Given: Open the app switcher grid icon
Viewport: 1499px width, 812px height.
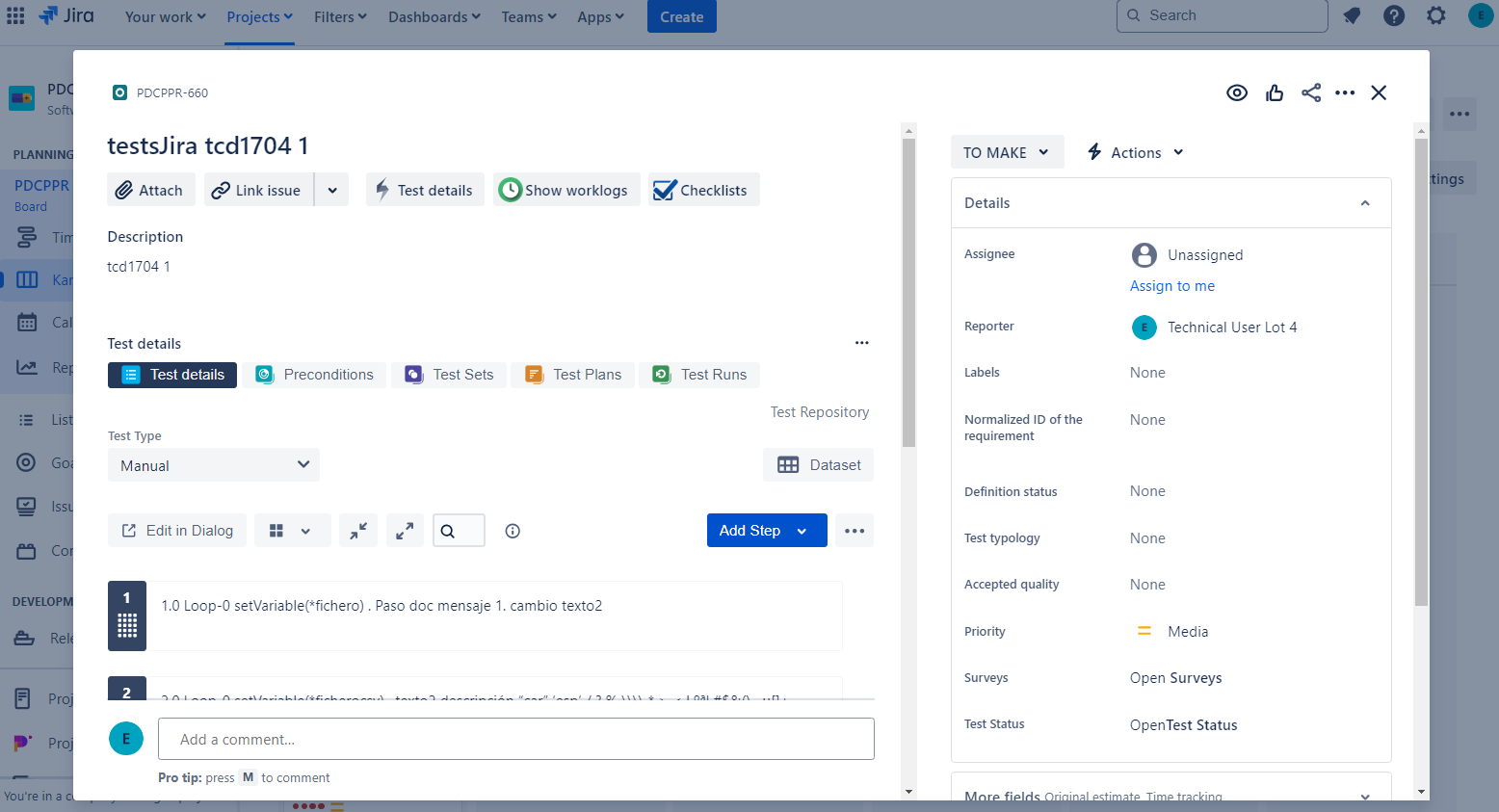Looking at the screenshot, I should pos(15,16).
